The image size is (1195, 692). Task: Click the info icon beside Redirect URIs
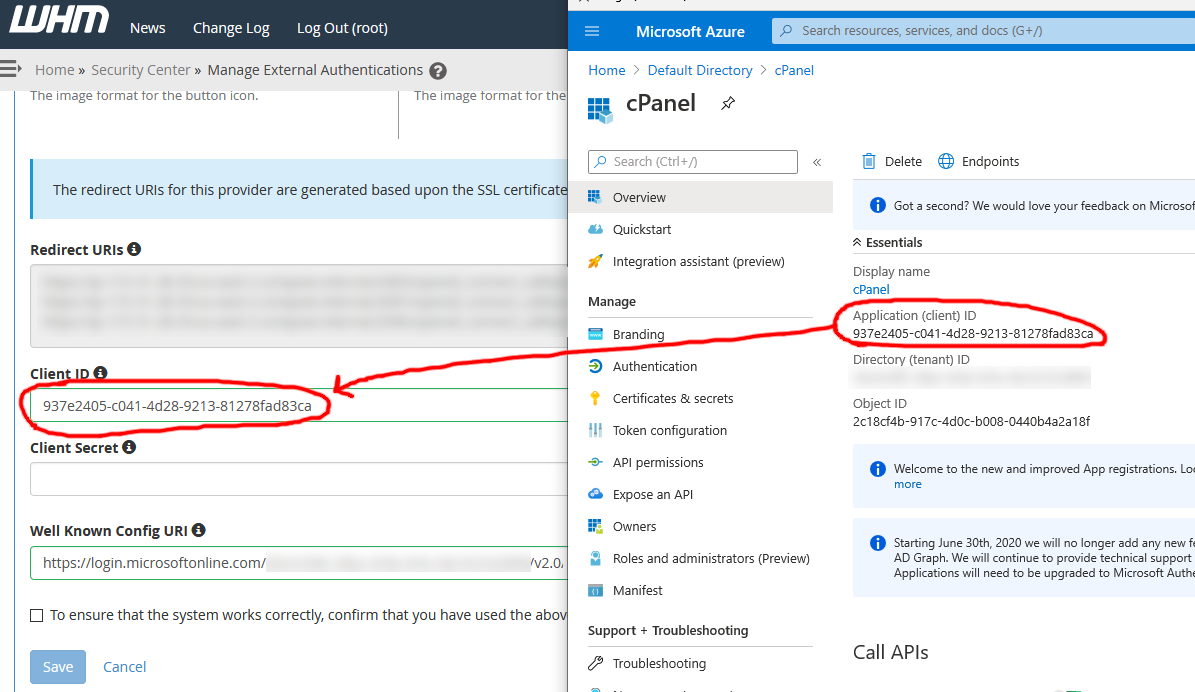pyautogui.click(x=134, y=249)
